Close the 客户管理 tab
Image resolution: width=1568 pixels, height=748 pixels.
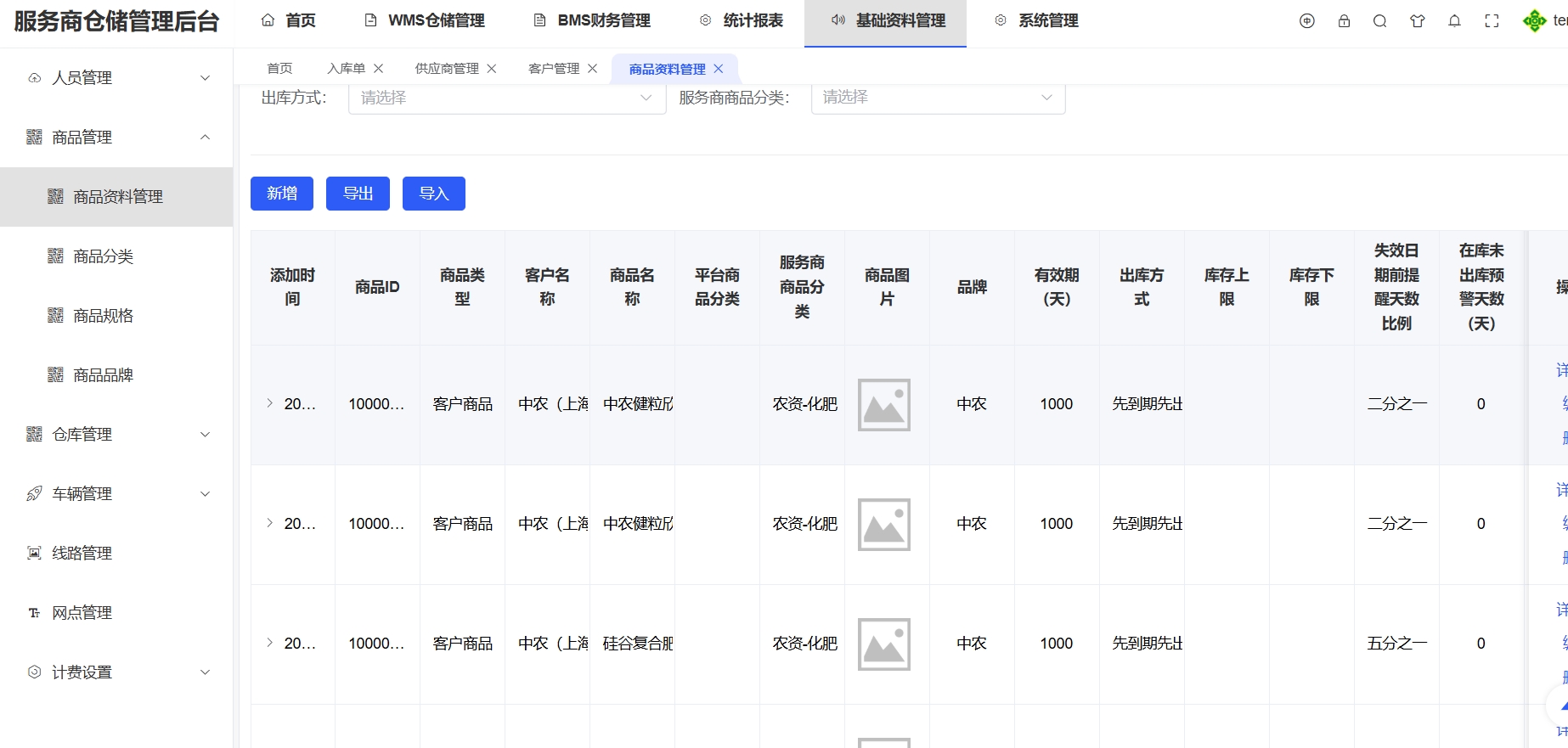coord(593,69)
